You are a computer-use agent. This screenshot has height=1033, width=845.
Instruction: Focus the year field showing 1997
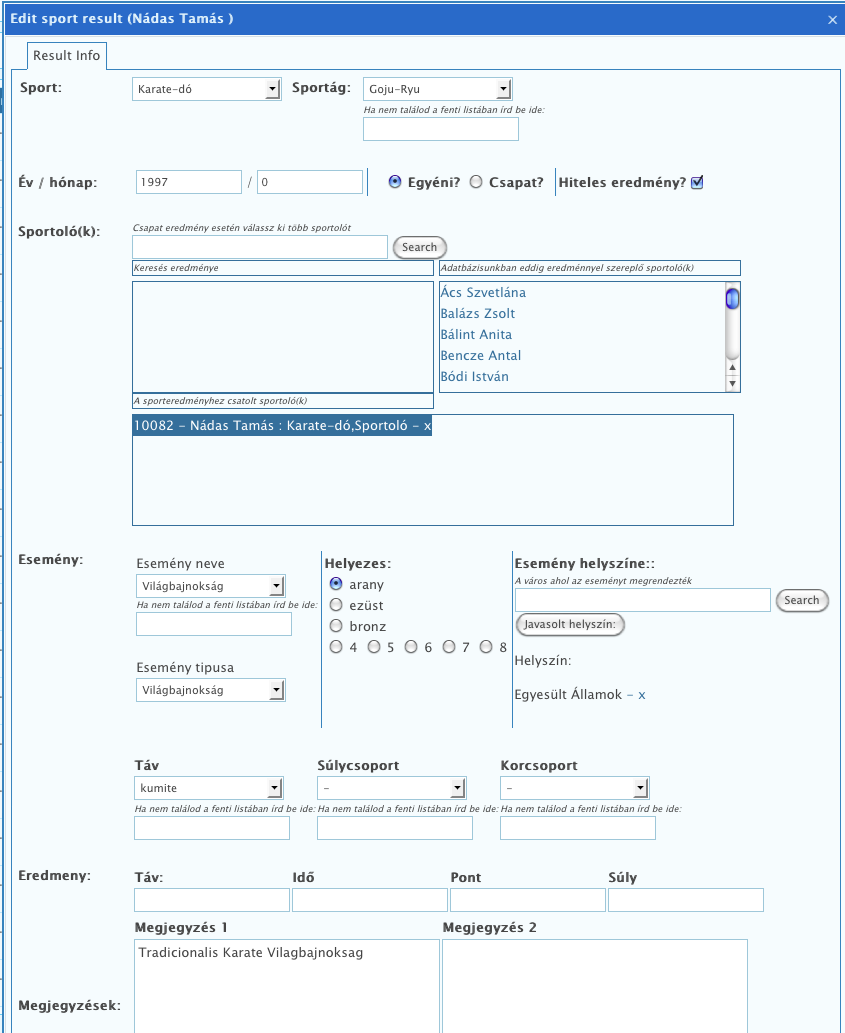coord(189,182)
